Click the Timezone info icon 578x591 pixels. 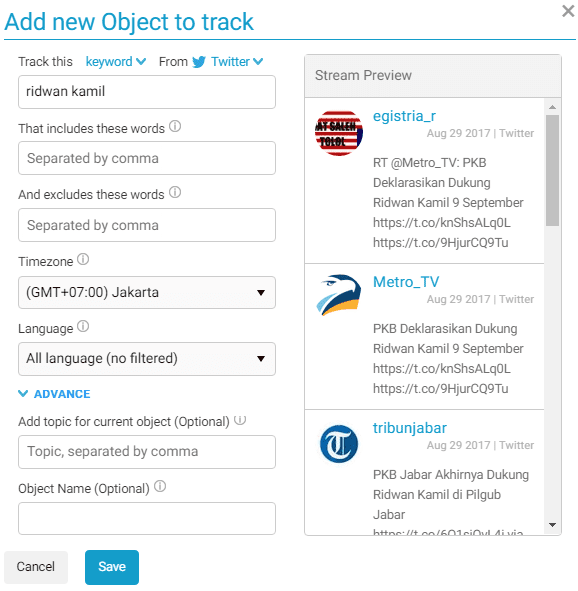pyautogui.click(x=83, y=259)
